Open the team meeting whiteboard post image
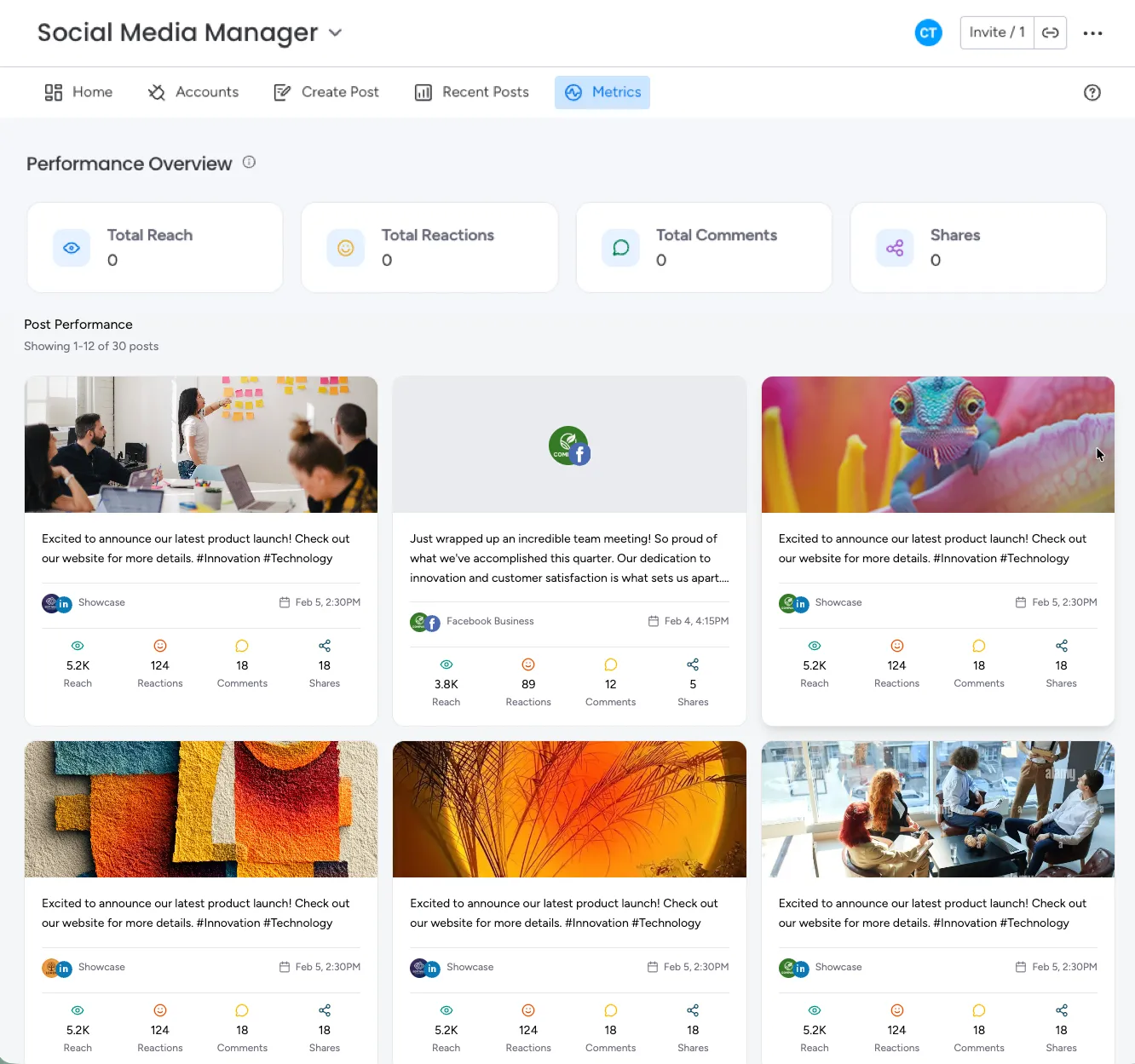The width and height of the screenshot is (1135, 1064). coord(201,445)
